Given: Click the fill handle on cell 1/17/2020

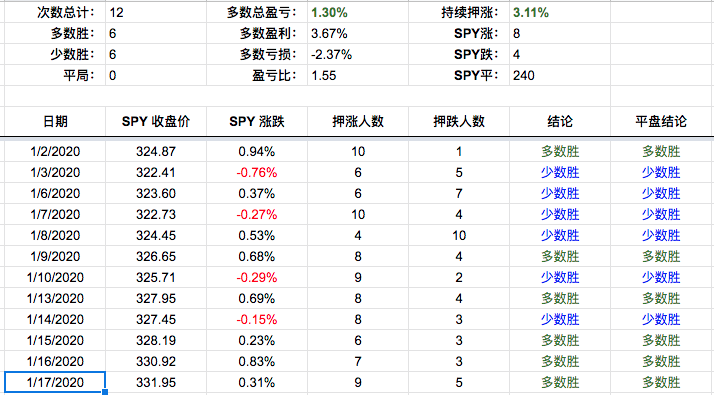Looking at the screenshot, I should [x=105, y=392].
